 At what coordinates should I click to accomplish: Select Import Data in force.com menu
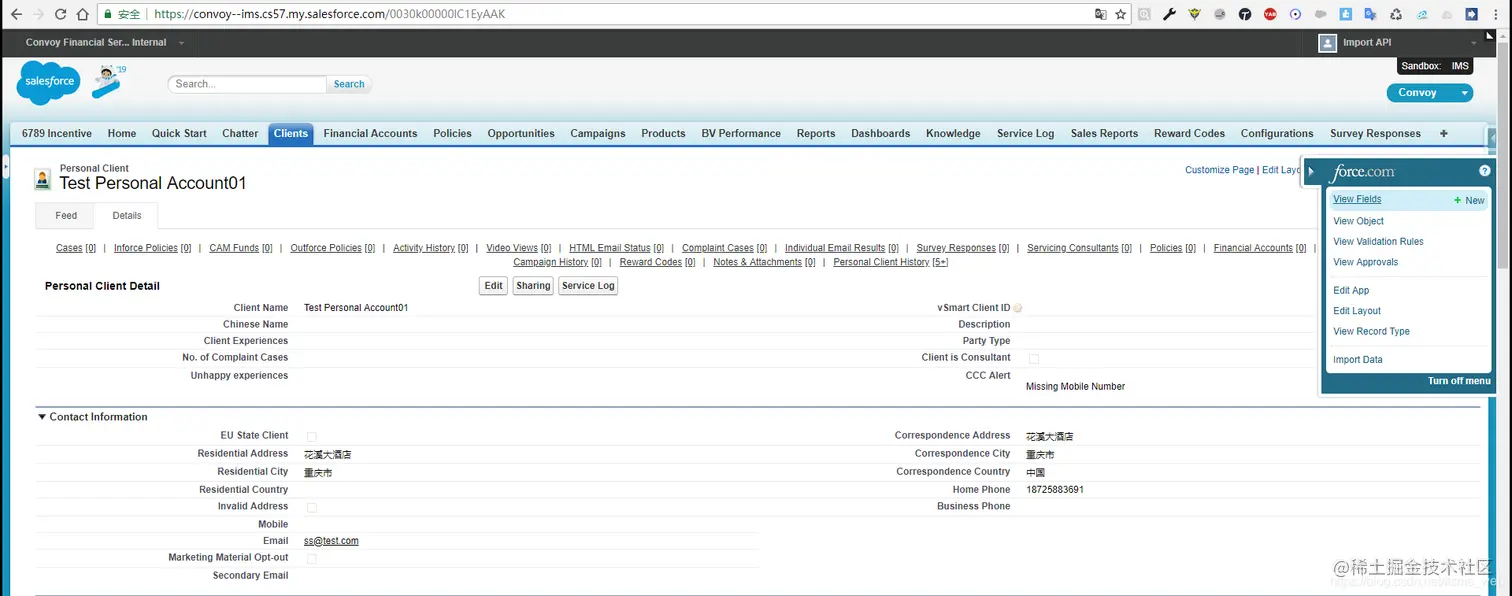[1358, 360]
